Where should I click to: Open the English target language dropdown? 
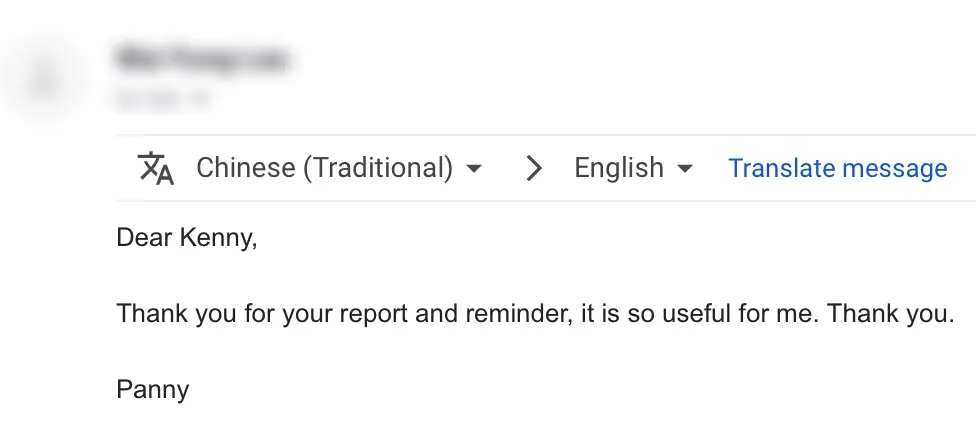(618, 168)
